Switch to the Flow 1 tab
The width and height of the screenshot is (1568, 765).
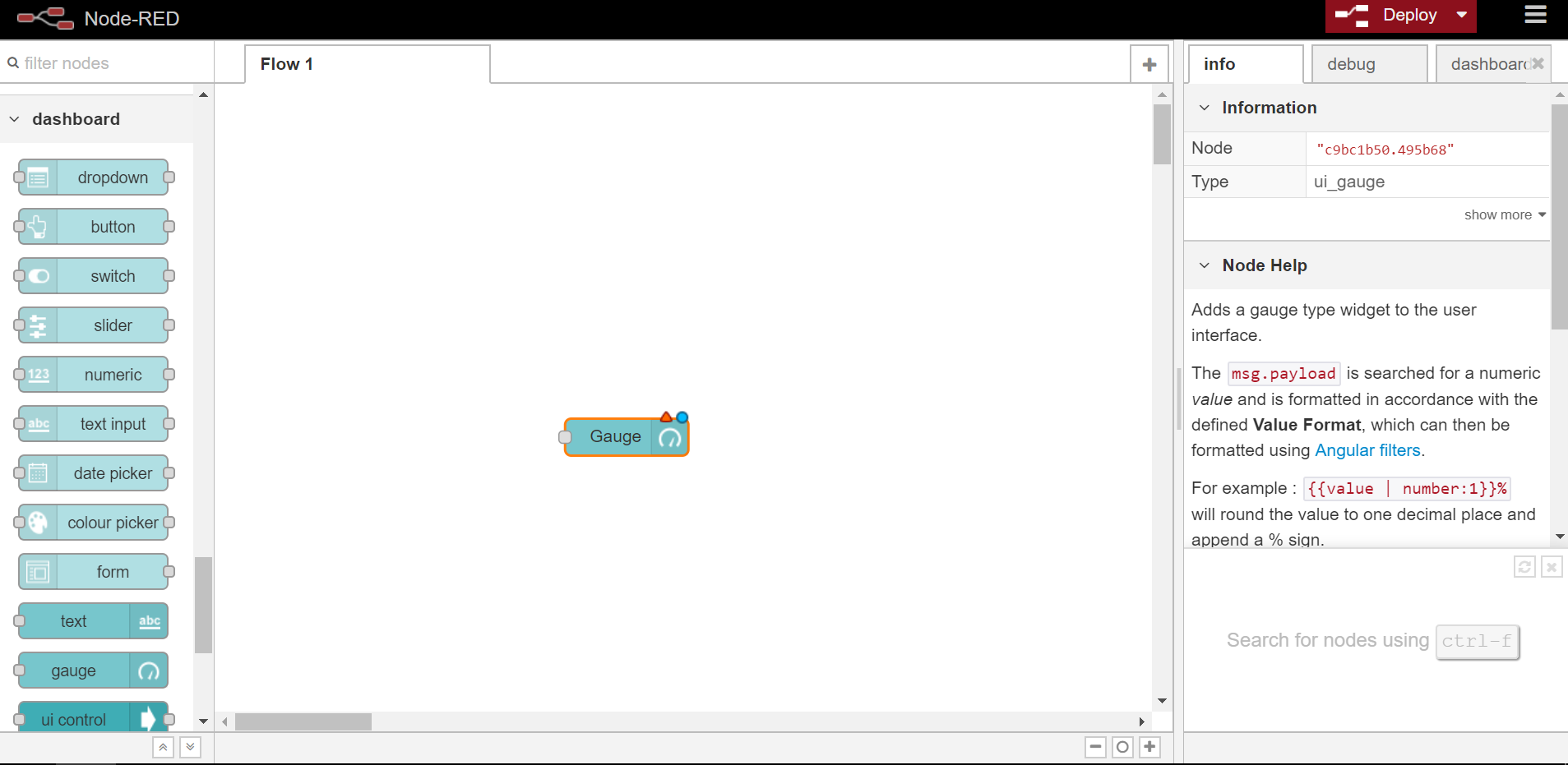coord(368,64)
